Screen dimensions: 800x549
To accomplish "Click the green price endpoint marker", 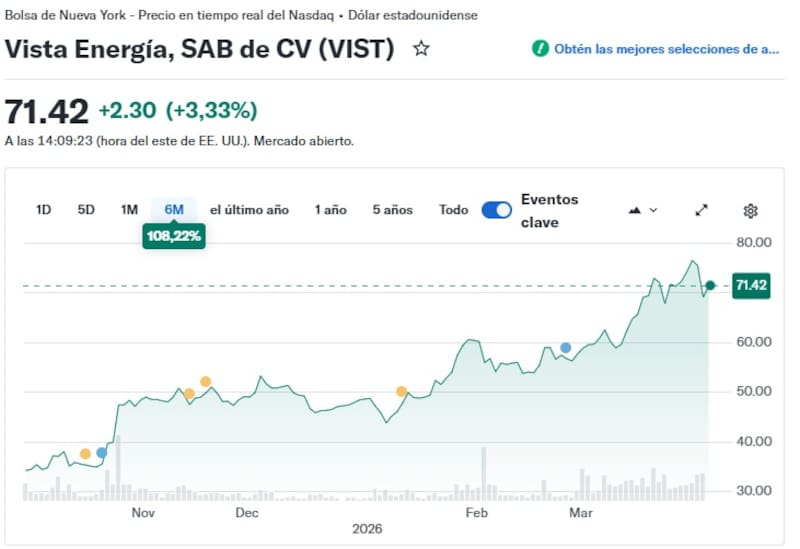I will point(710,286).
